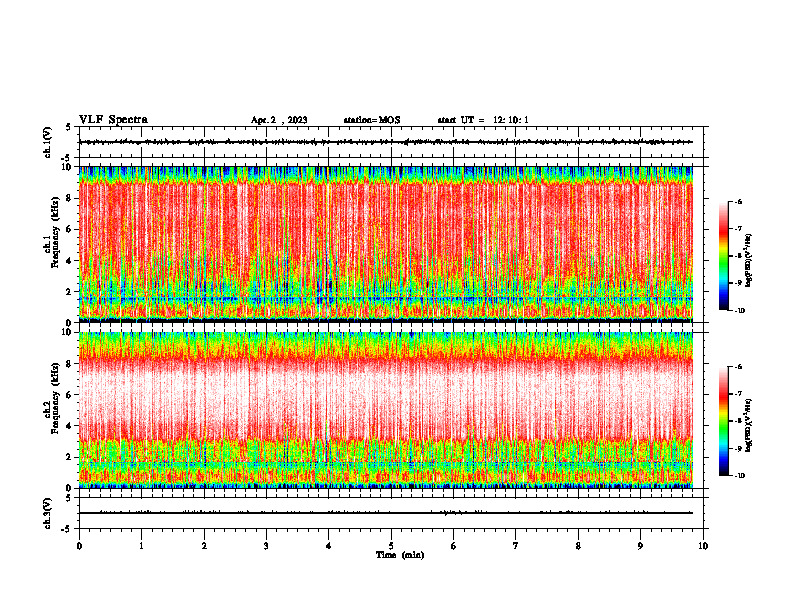Click the ch.2 color scale PSD units label

(x=749, y=426)
